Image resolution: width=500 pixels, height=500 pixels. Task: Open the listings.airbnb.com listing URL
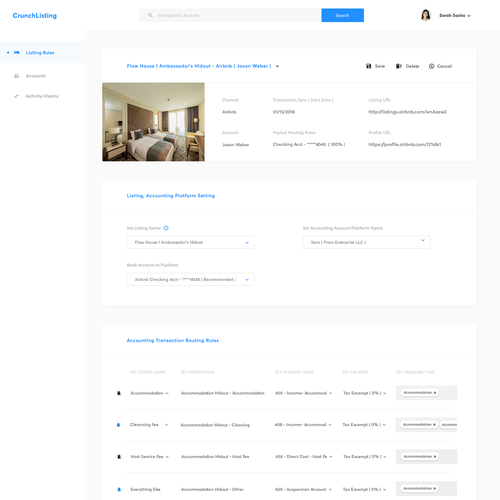point(407,112)
